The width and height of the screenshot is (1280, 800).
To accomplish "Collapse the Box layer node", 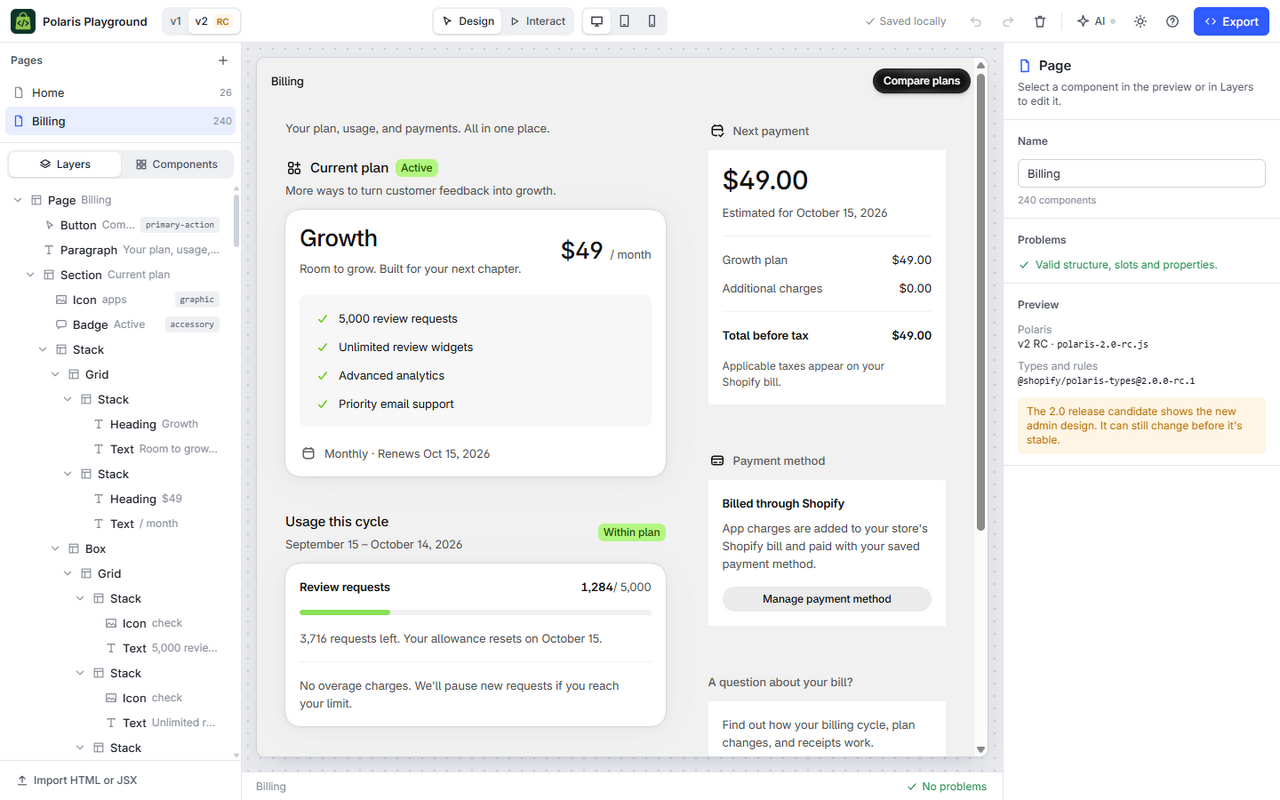I will click(x=56, y=549).
